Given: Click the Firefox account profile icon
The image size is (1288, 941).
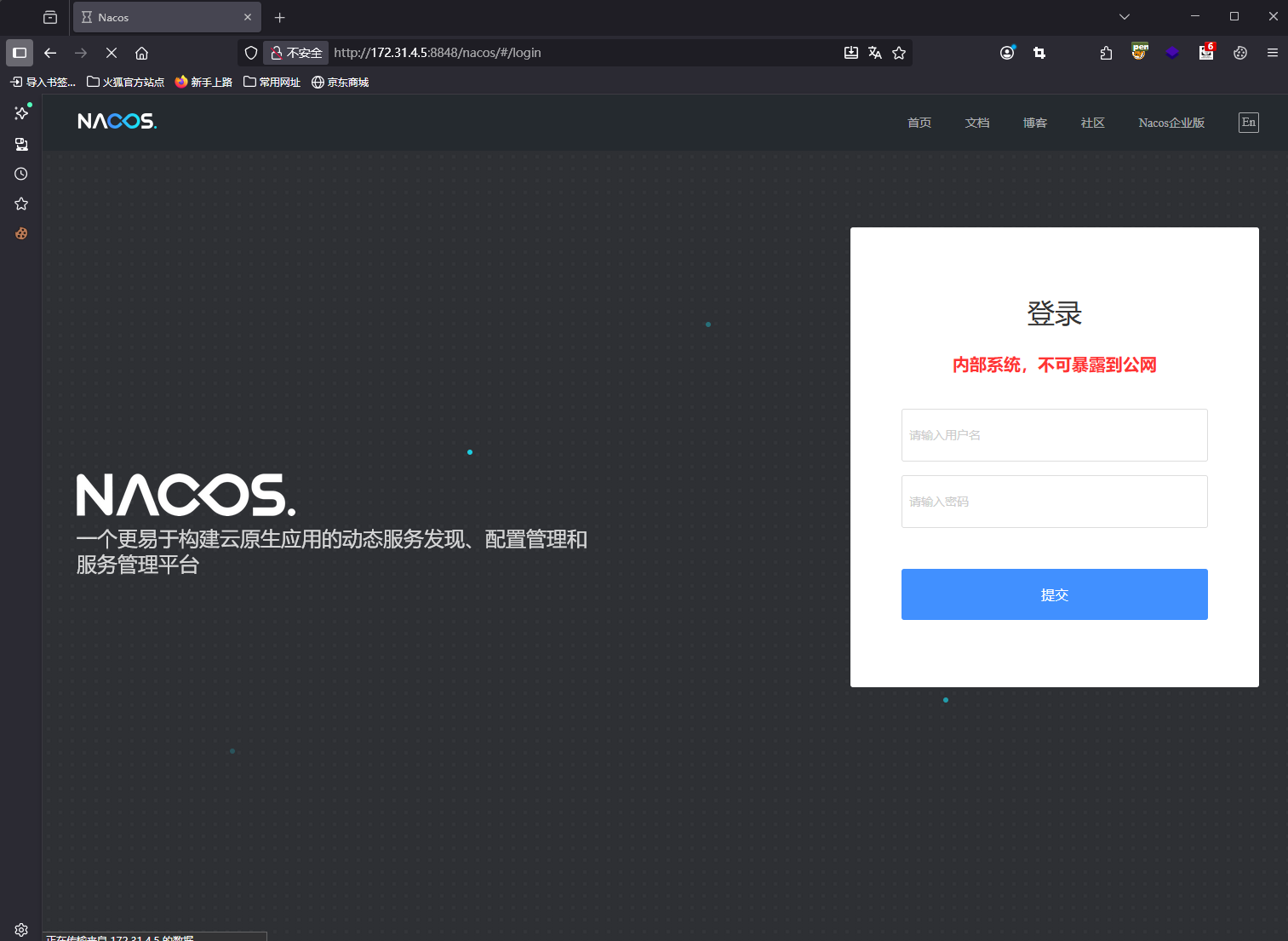Looking at the screenshot, I should click(1007, 53).
